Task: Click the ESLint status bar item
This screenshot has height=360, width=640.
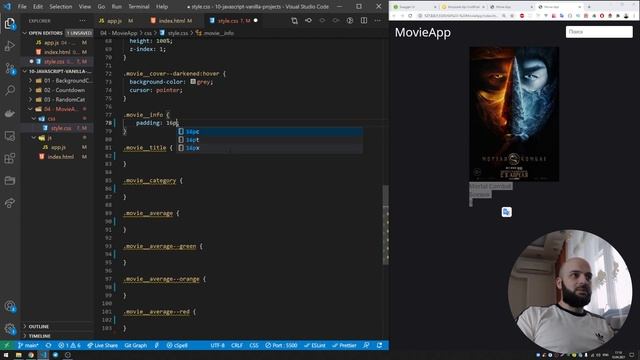Action: 315,345
